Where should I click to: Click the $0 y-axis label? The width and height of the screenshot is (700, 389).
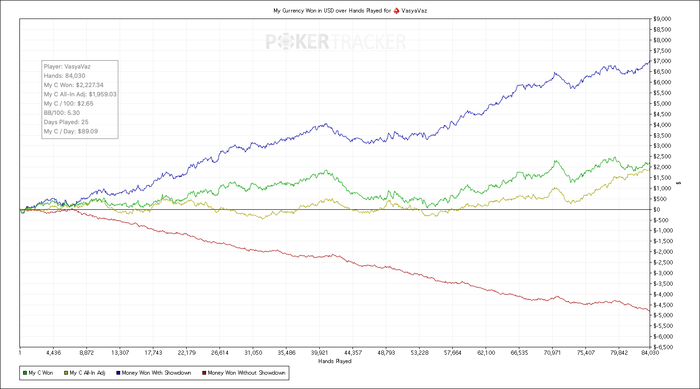[x=657, y=209]
